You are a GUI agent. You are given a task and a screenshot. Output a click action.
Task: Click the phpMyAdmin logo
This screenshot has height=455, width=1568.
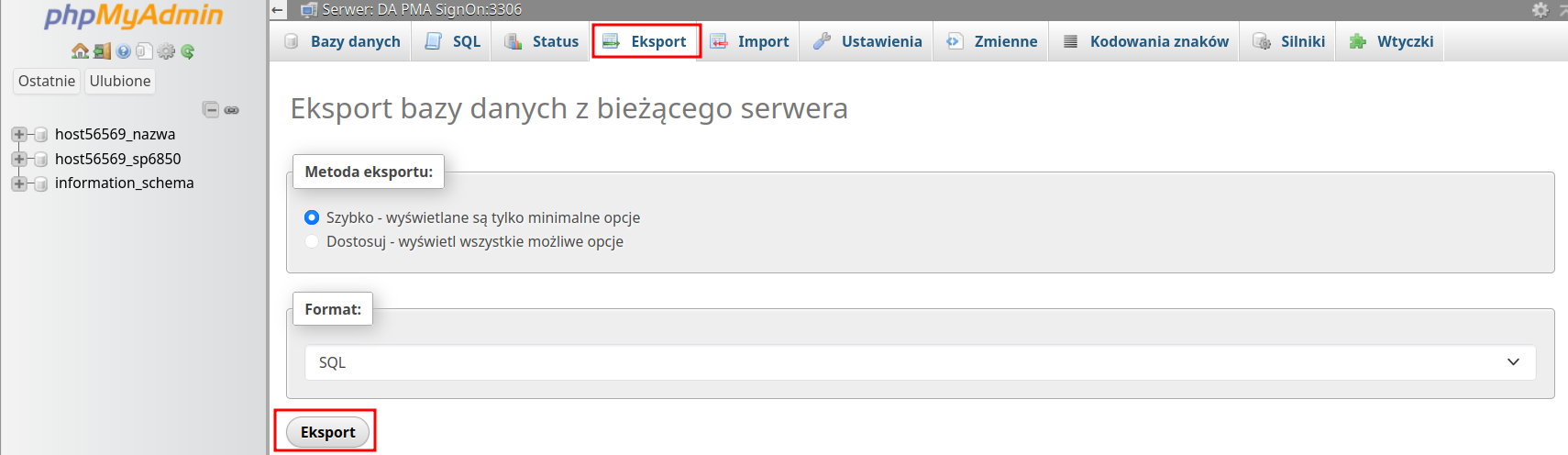(x=134, y=16)
